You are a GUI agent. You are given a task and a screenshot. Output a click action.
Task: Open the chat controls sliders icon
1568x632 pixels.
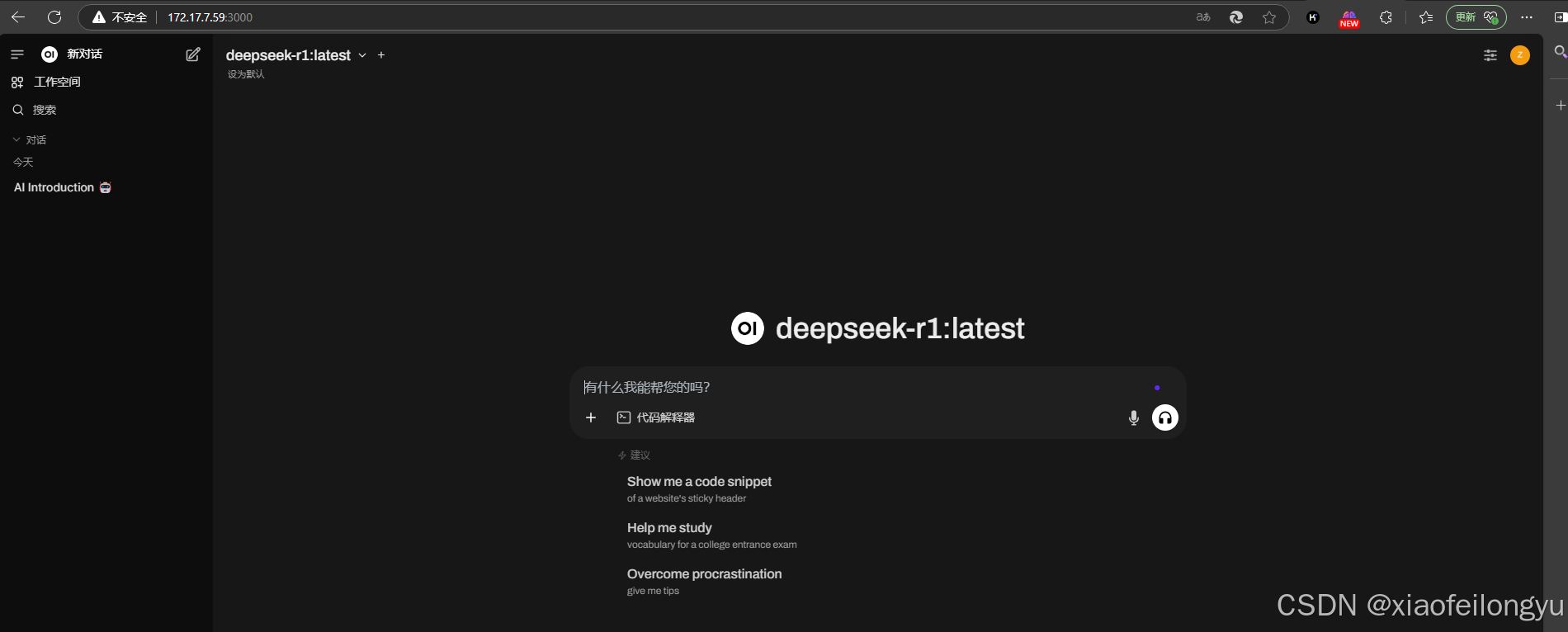click(1490, 55)
